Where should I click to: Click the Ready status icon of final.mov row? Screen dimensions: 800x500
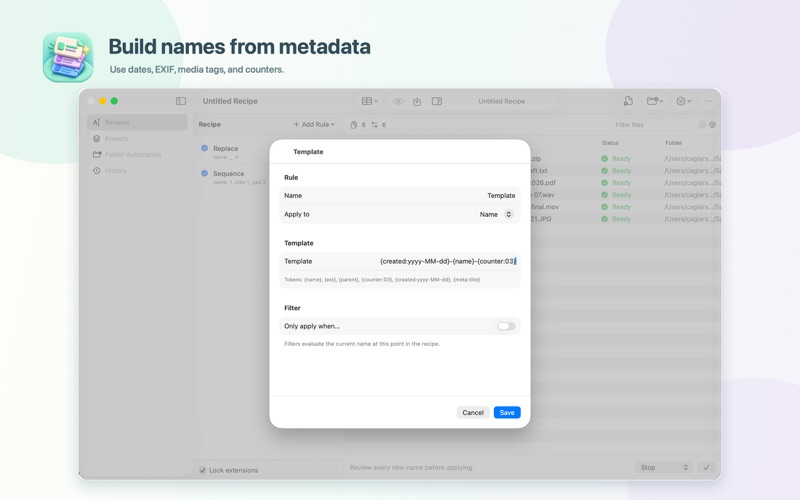(604, 207)
